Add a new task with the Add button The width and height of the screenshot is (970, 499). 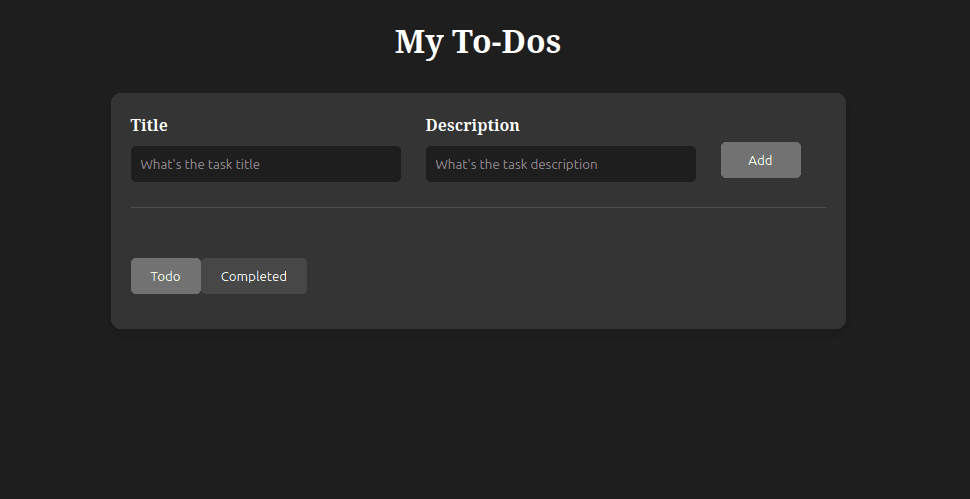tap(760, 160)
